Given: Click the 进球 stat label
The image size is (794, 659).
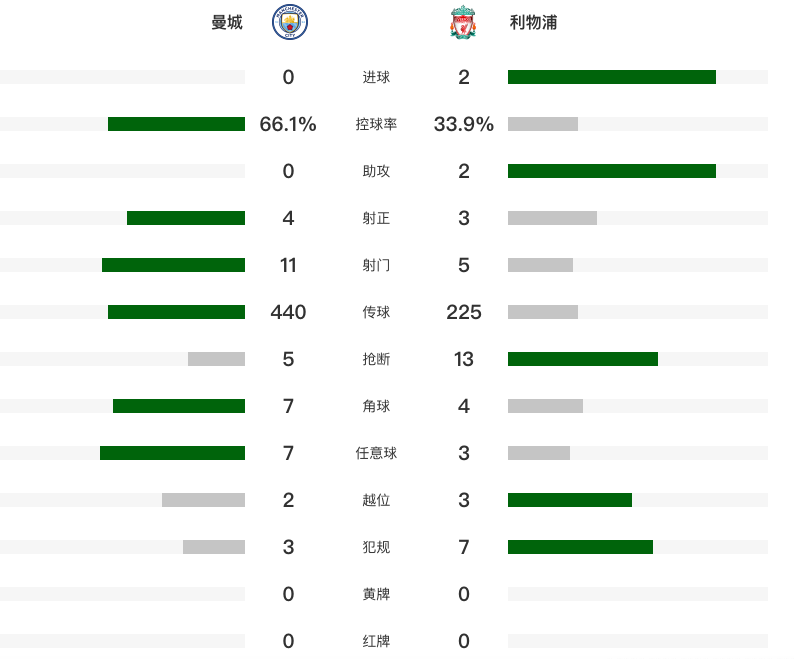Looking at the screenshot, I should (x=376, y=77).
